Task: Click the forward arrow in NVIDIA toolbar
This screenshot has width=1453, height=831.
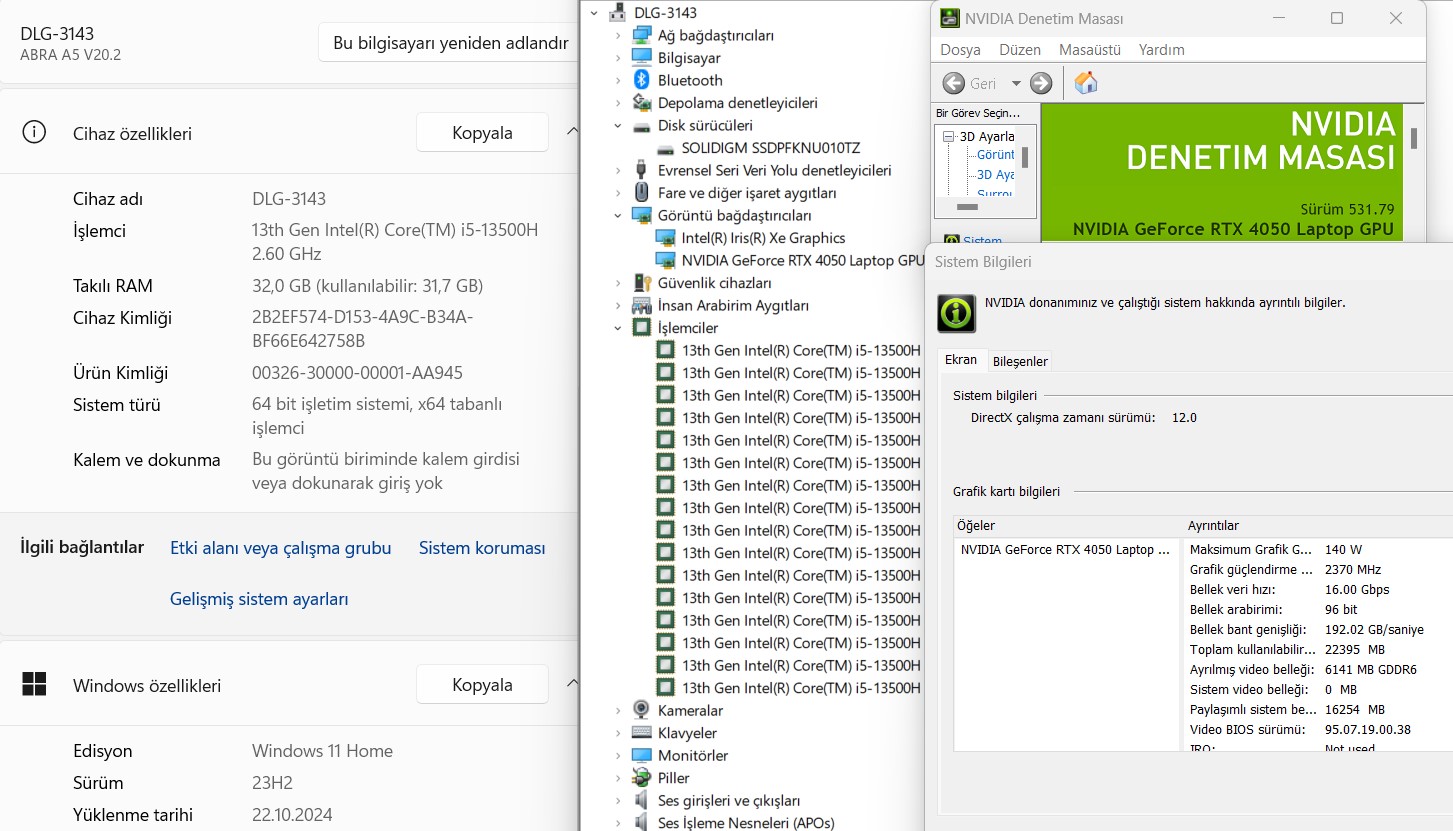Action: click(1041, 83)
